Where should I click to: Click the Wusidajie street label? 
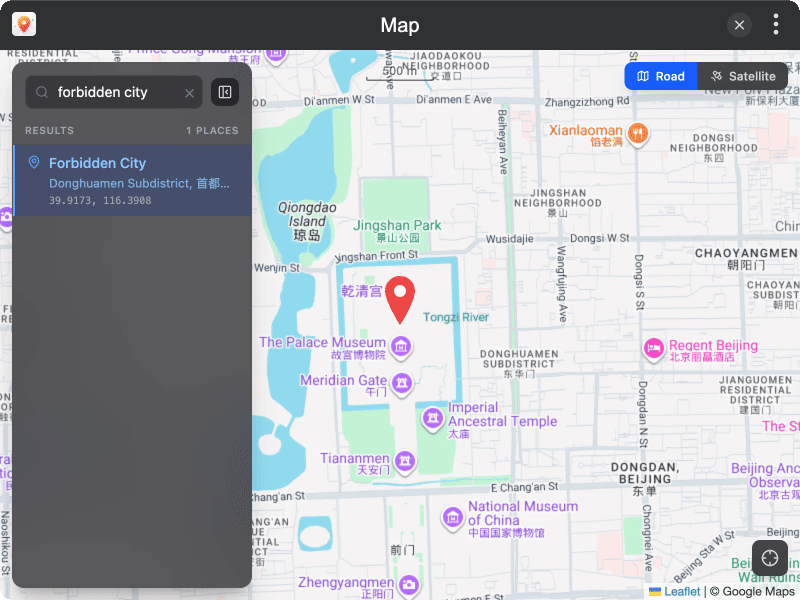(510, 239)
